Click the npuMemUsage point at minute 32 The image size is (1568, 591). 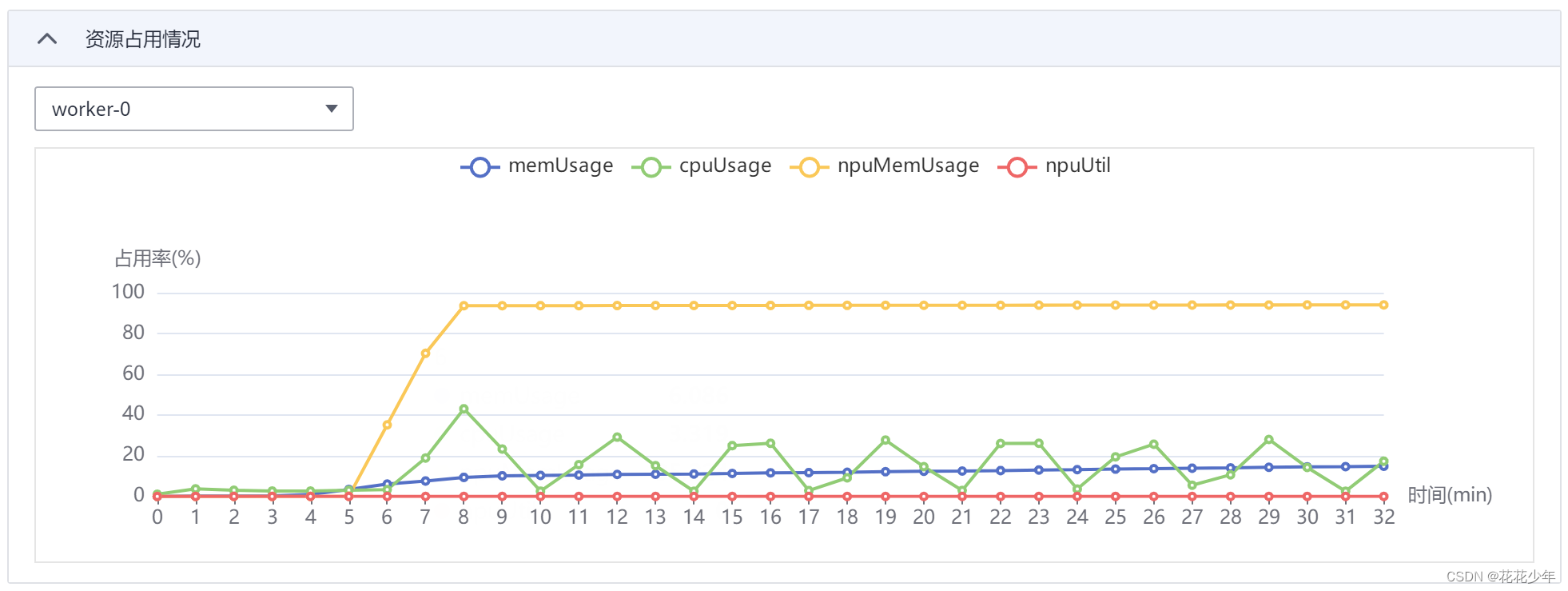point(1384,305)
